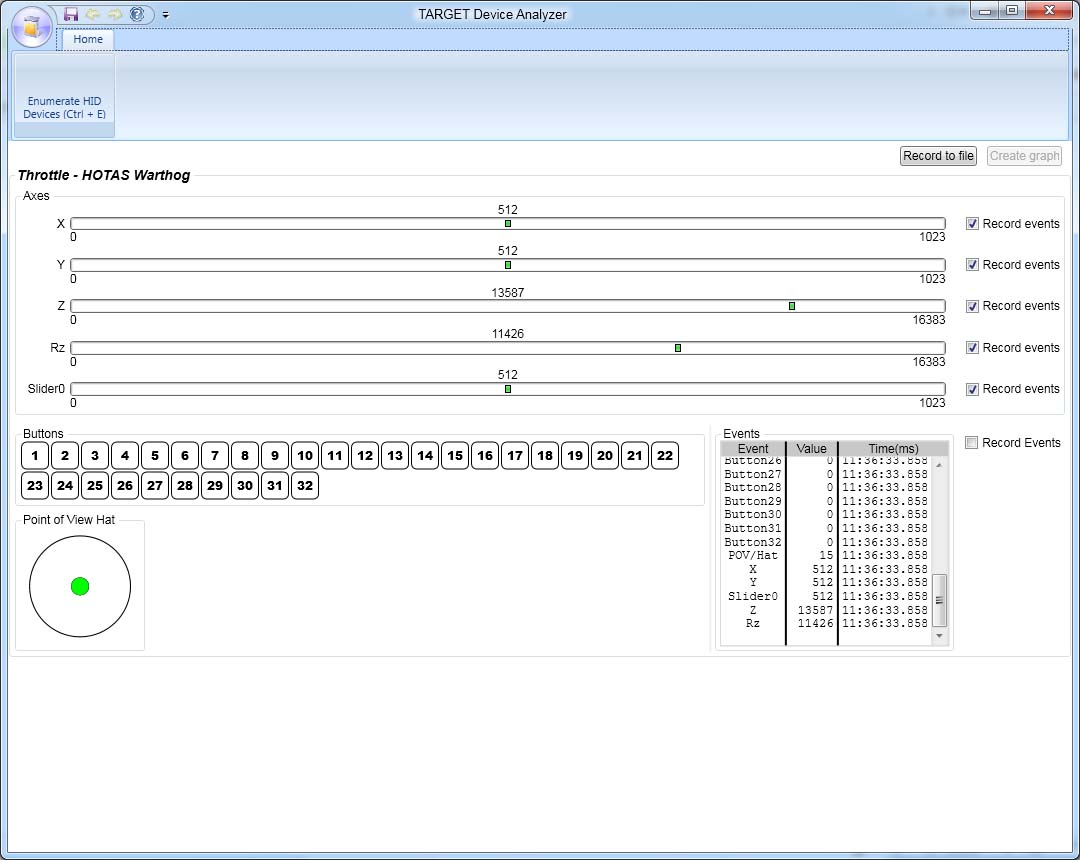The image size is (1080, 860).
Task: Toggle Record events for the Rz axis
Action: 972,348
